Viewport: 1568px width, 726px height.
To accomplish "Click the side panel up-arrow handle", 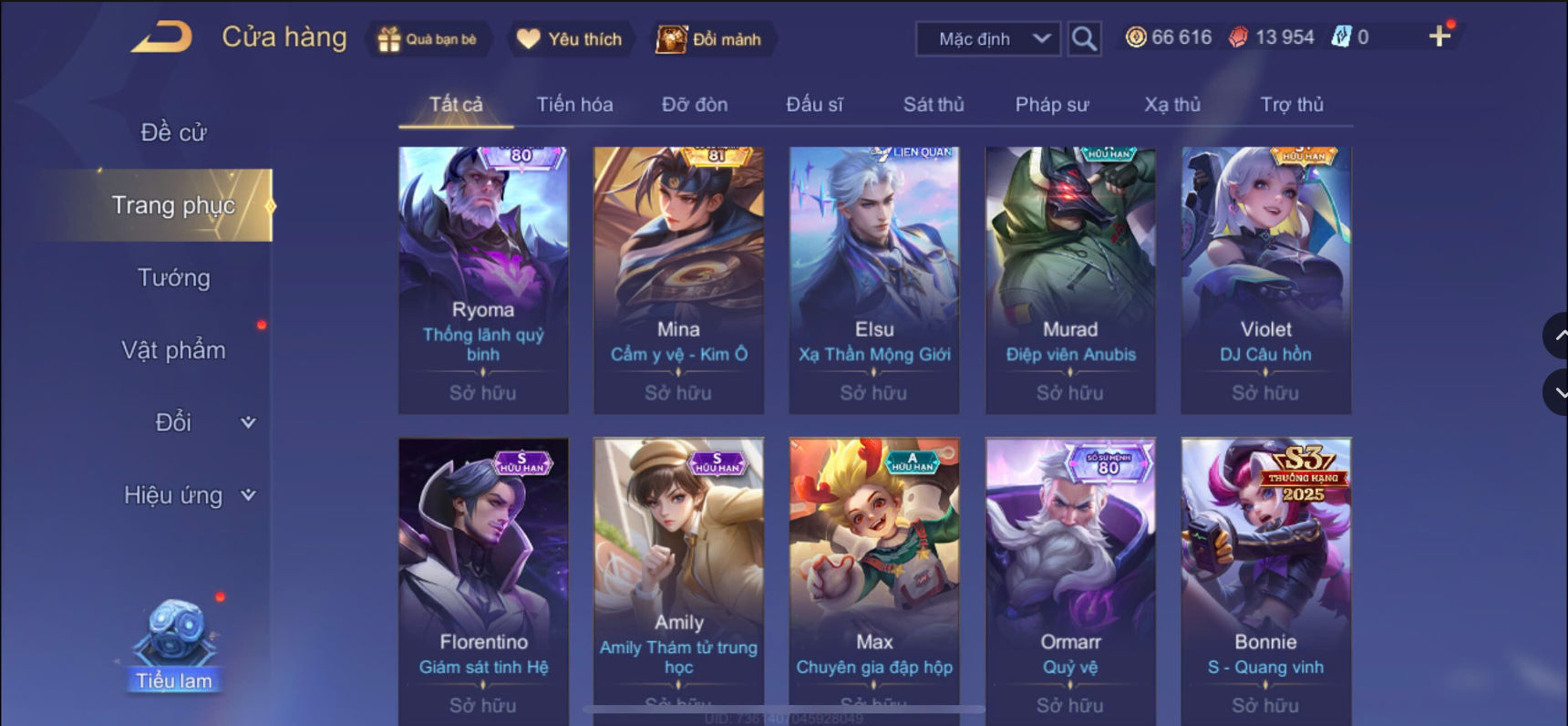I will [1557, 336].
